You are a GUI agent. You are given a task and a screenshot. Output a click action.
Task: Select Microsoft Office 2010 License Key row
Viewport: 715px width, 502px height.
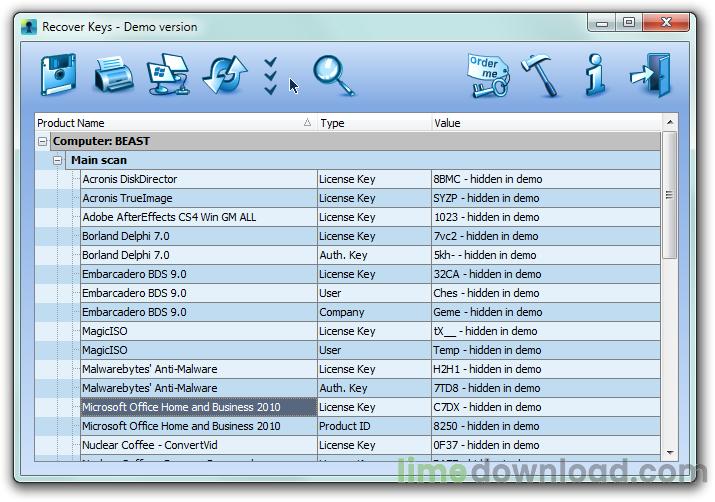370,407
